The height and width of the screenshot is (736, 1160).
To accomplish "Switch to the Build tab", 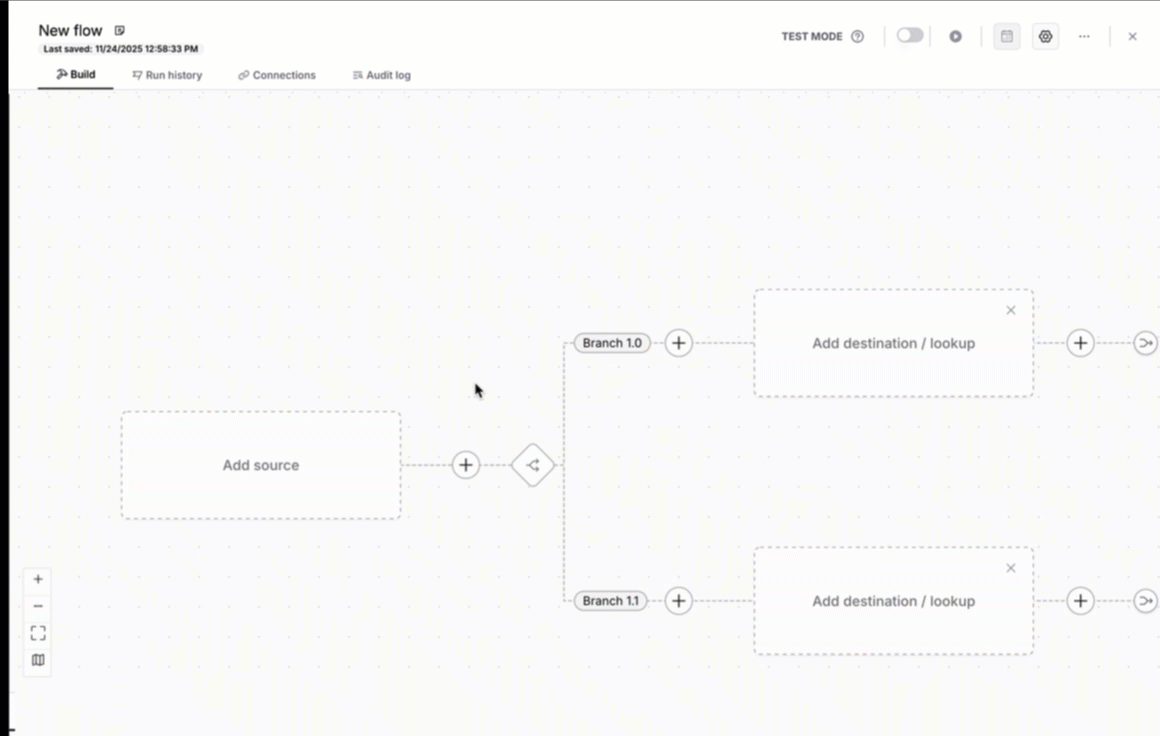I will tap(75, 75).
